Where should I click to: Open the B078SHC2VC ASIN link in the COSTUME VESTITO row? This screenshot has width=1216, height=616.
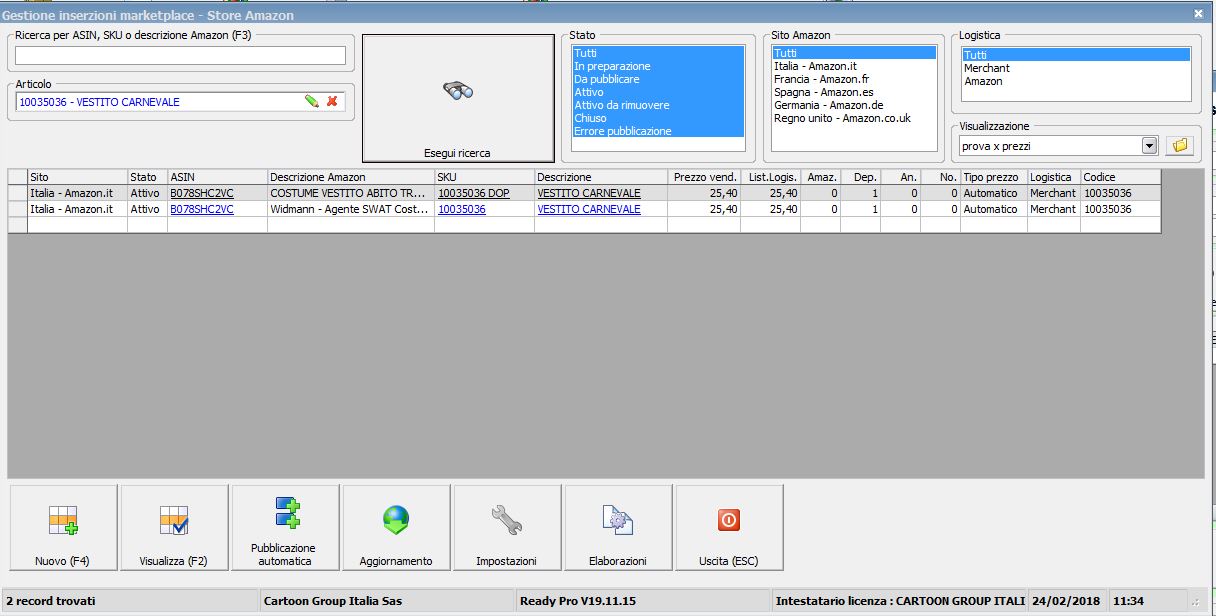[202, 193]
